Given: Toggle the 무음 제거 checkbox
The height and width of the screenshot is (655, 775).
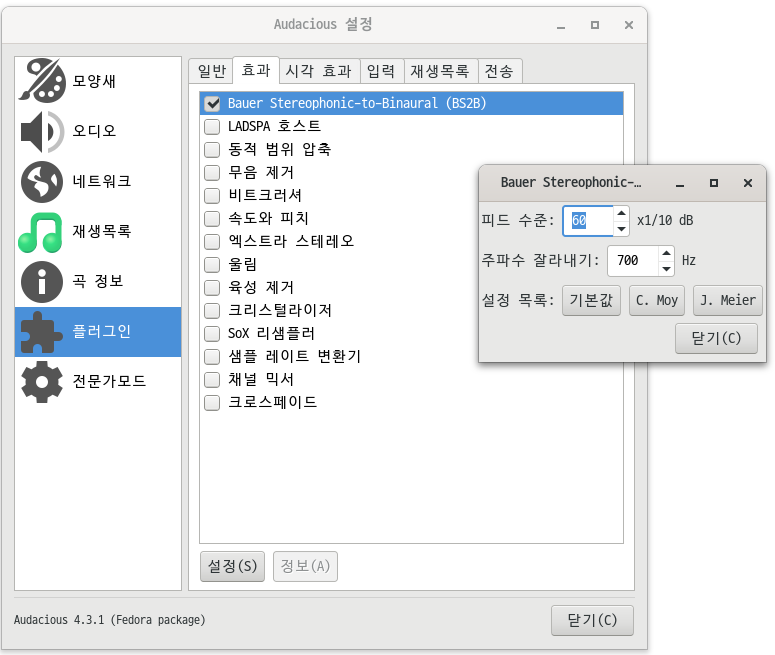Looking at the screenshot, I should (x=212, y=173).
